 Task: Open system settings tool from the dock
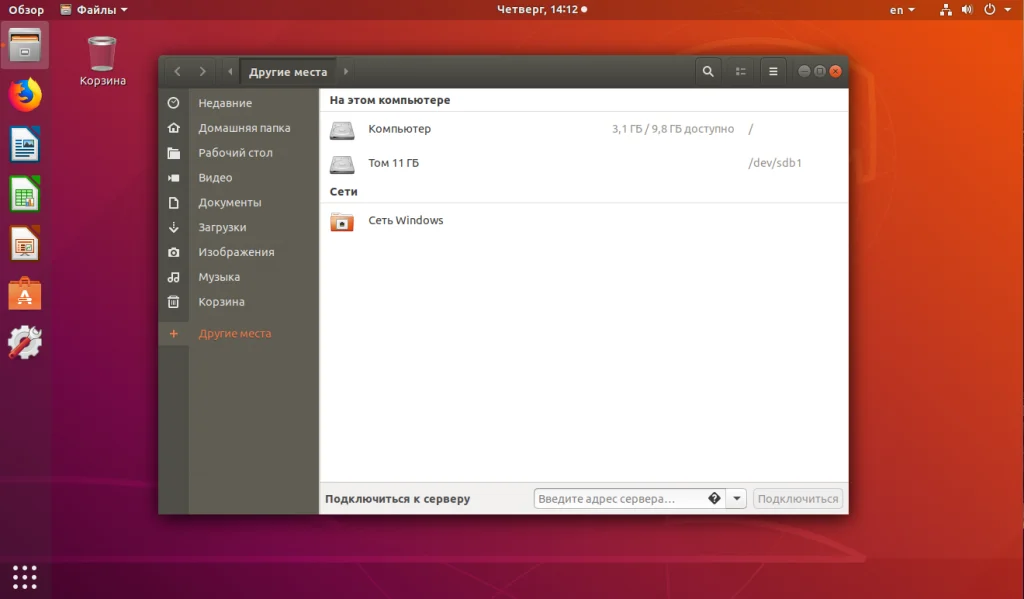(25, 342)
